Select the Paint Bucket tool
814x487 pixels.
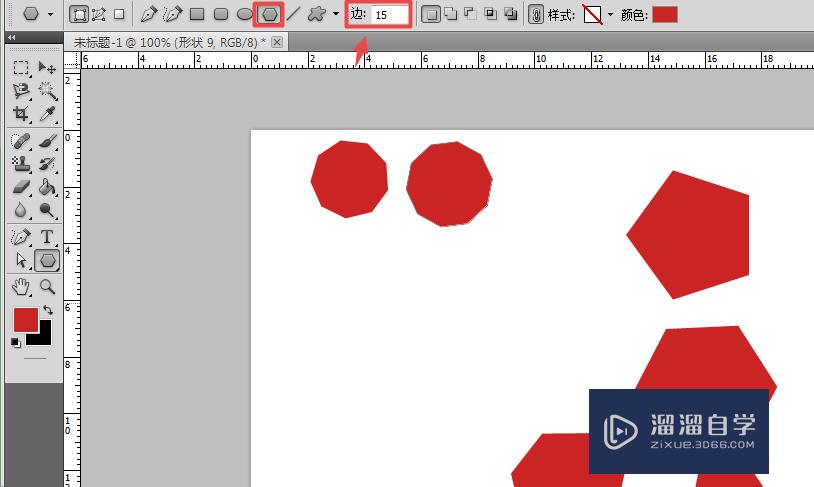[47, 187]
